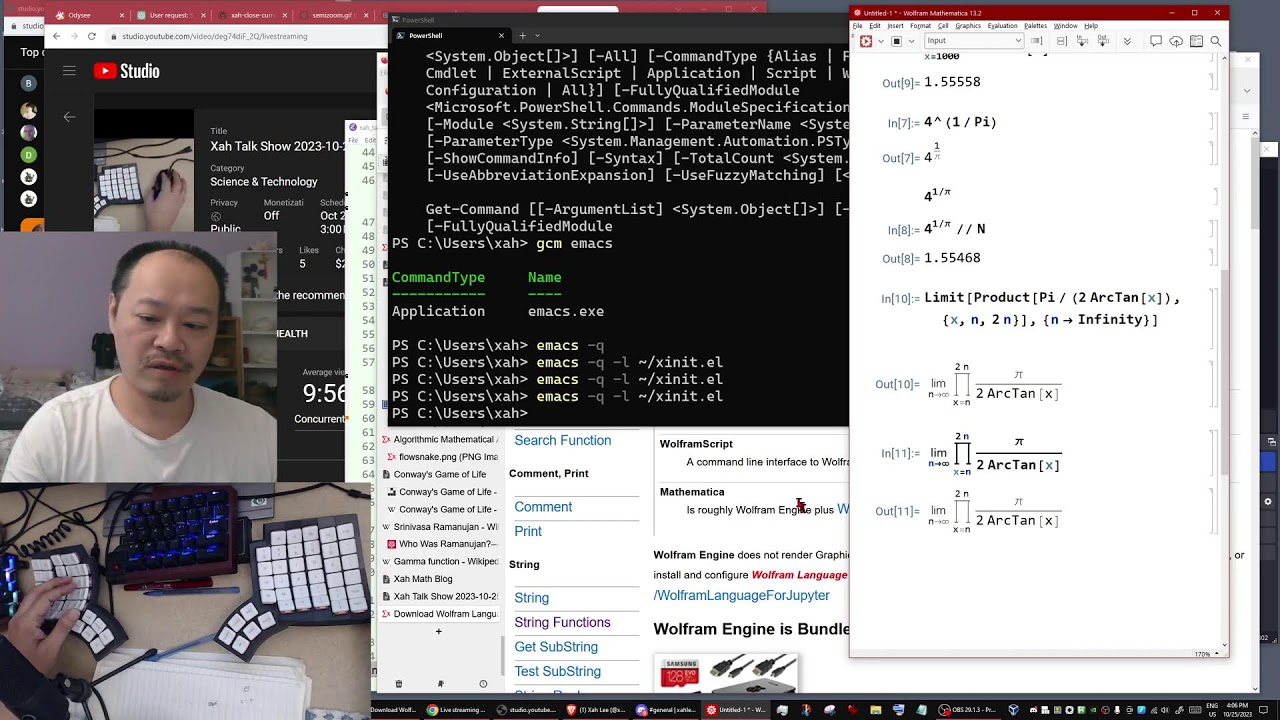Click the browser reload button

(92, 36)
